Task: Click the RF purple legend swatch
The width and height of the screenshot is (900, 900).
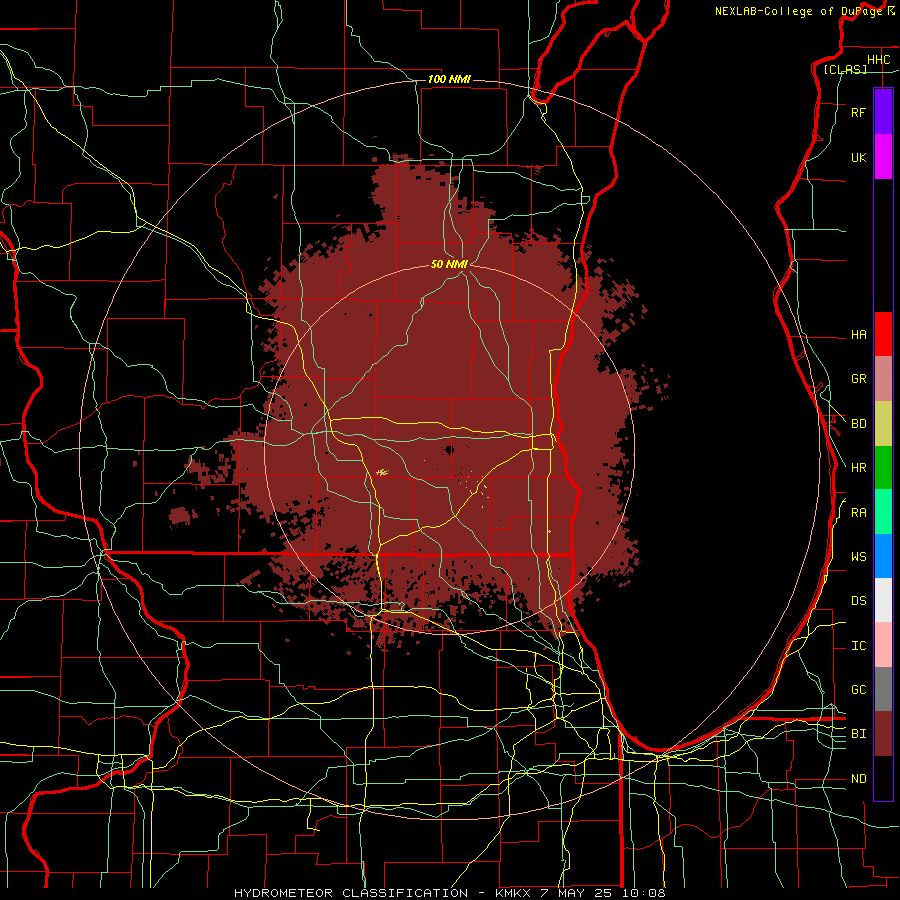Action: coord(883,112)
